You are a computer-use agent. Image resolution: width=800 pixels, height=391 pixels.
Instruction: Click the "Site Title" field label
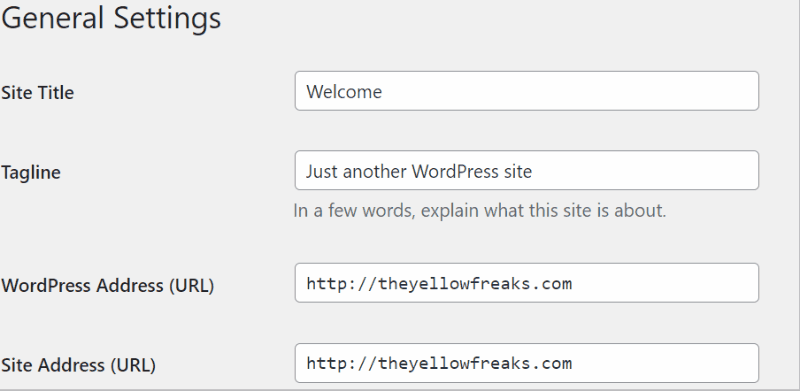pos(37,93)
